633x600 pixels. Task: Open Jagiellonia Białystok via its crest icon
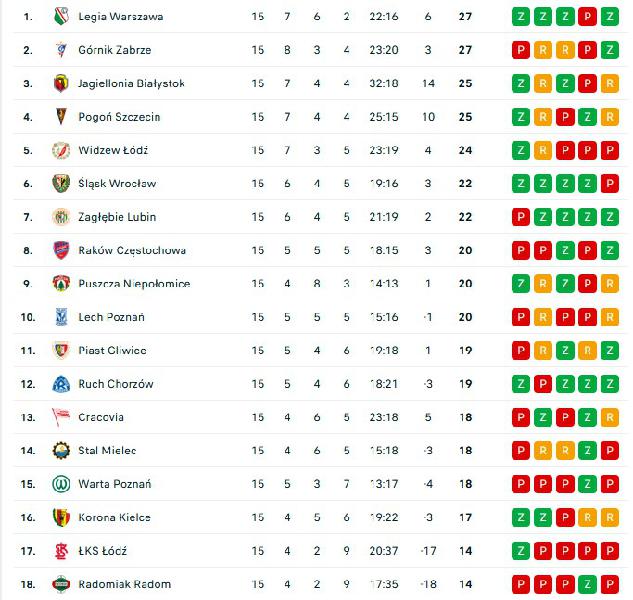click(x=60, y=84)
